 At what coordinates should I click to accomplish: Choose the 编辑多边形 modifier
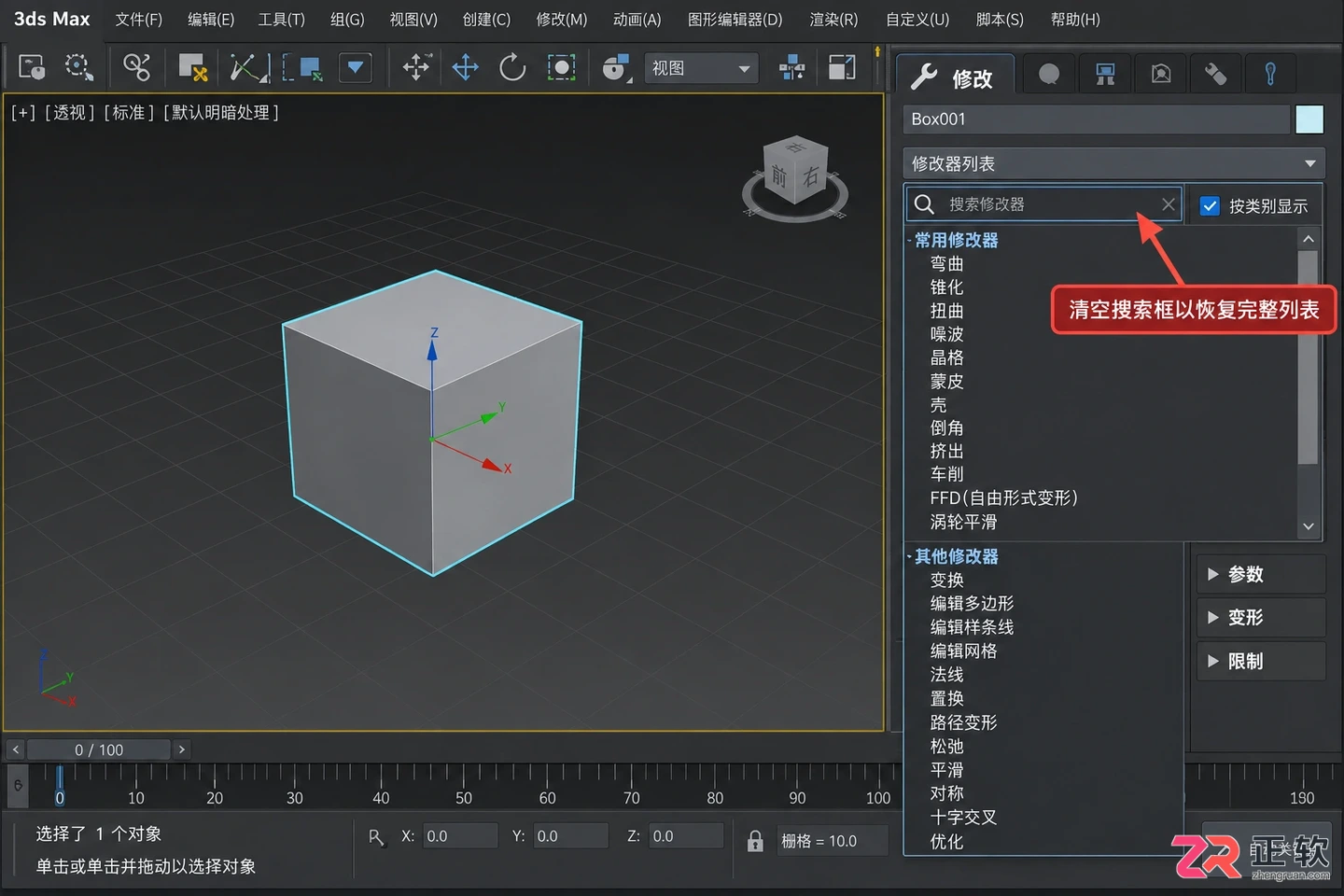click(972, 604)
